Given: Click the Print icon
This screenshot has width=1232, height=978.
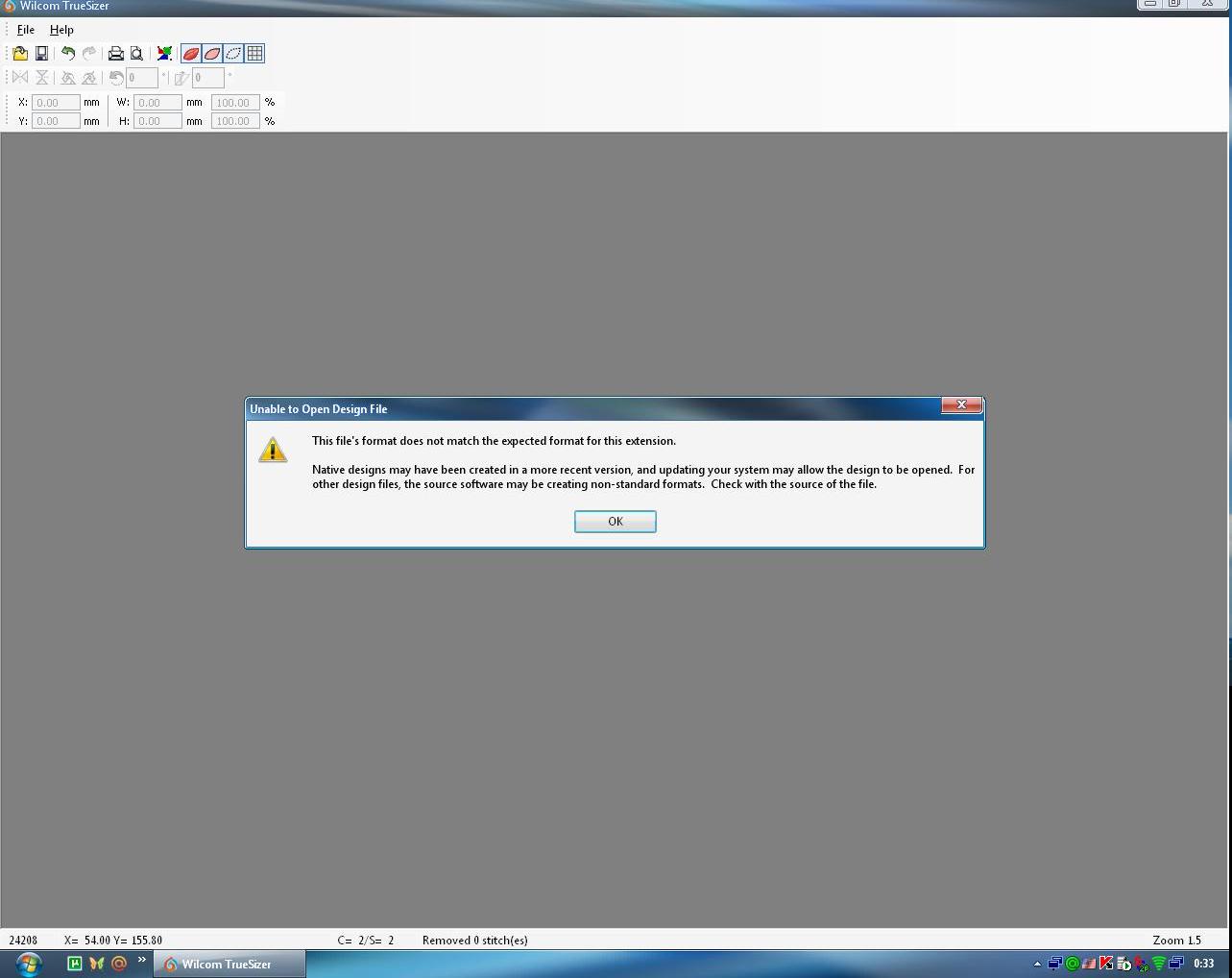Looking at the screenshot, I should (x=116, y=54).
